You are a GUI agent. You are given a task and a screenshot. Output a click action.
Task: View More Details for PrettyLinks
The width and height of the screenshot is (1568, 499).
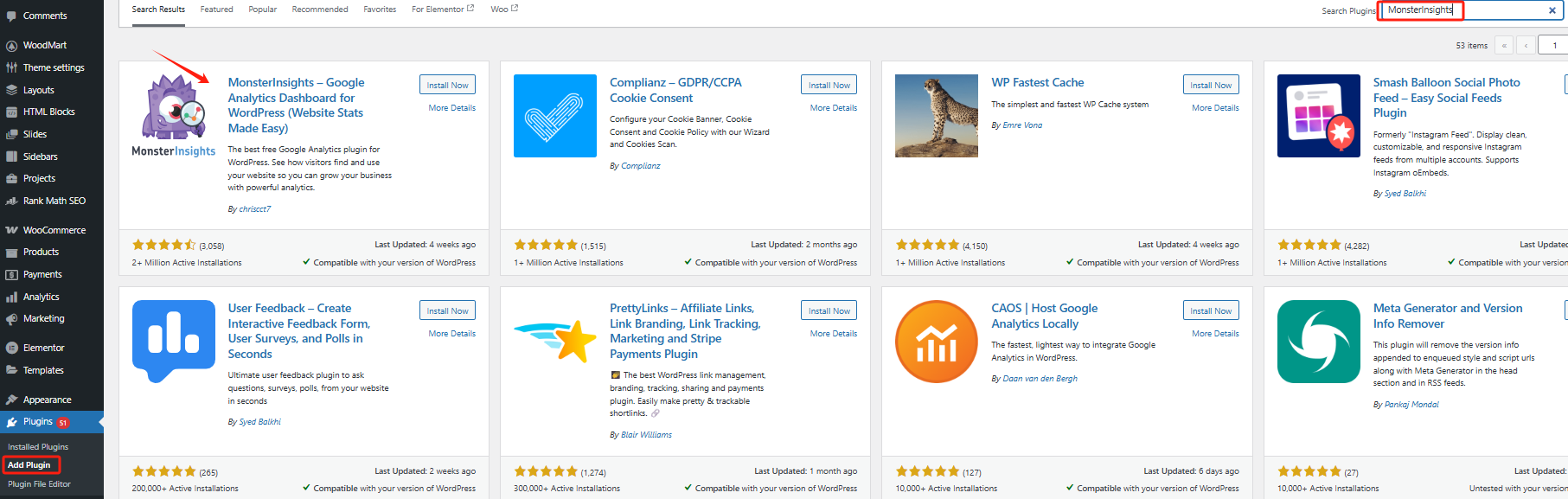point(834,334)
